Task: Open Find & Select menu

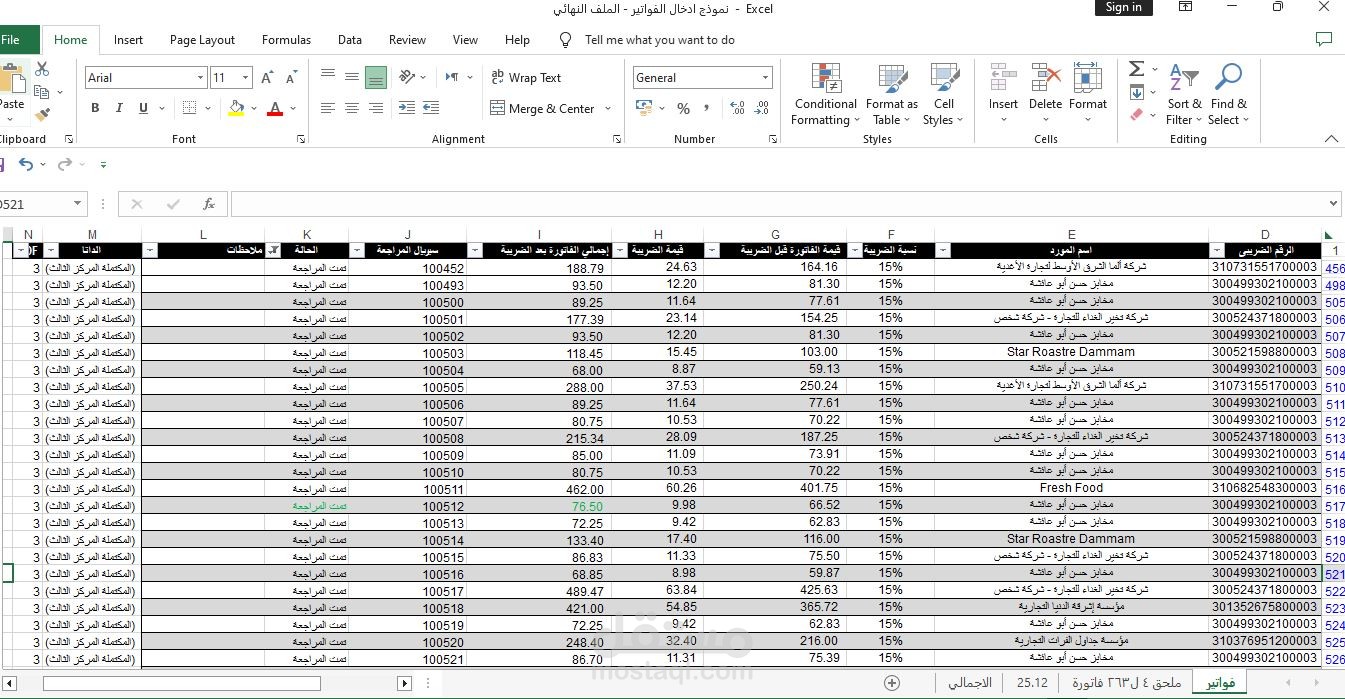Action: 1228,95
